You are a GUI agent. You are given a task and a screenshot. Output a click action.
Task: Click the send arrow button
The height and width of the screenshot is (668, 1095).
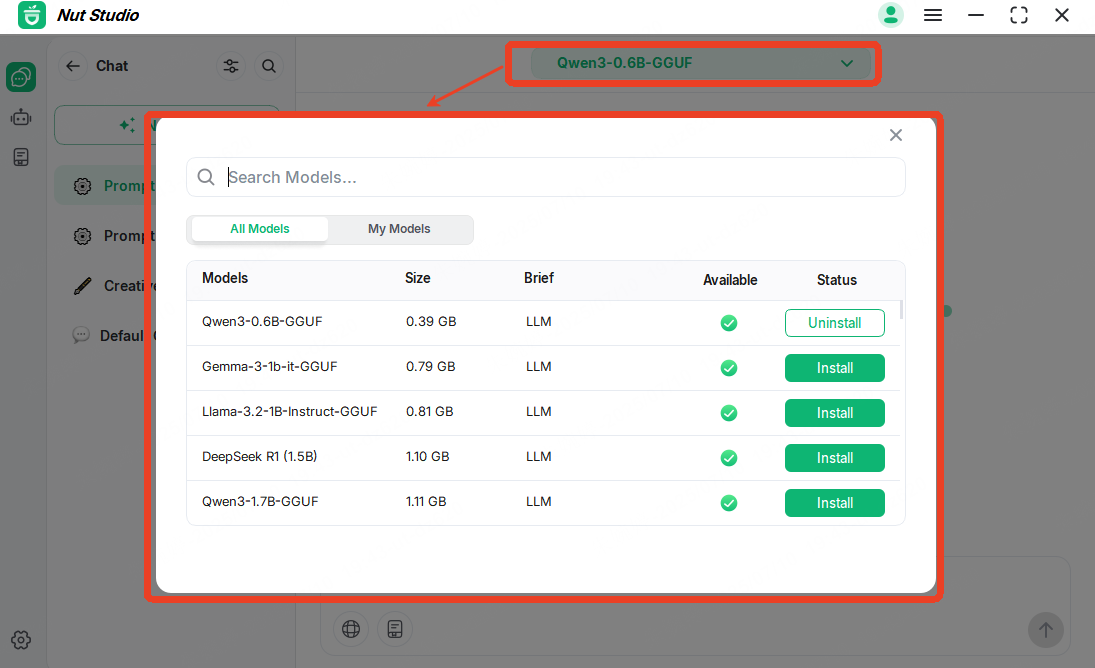[x=1045, y=630]
